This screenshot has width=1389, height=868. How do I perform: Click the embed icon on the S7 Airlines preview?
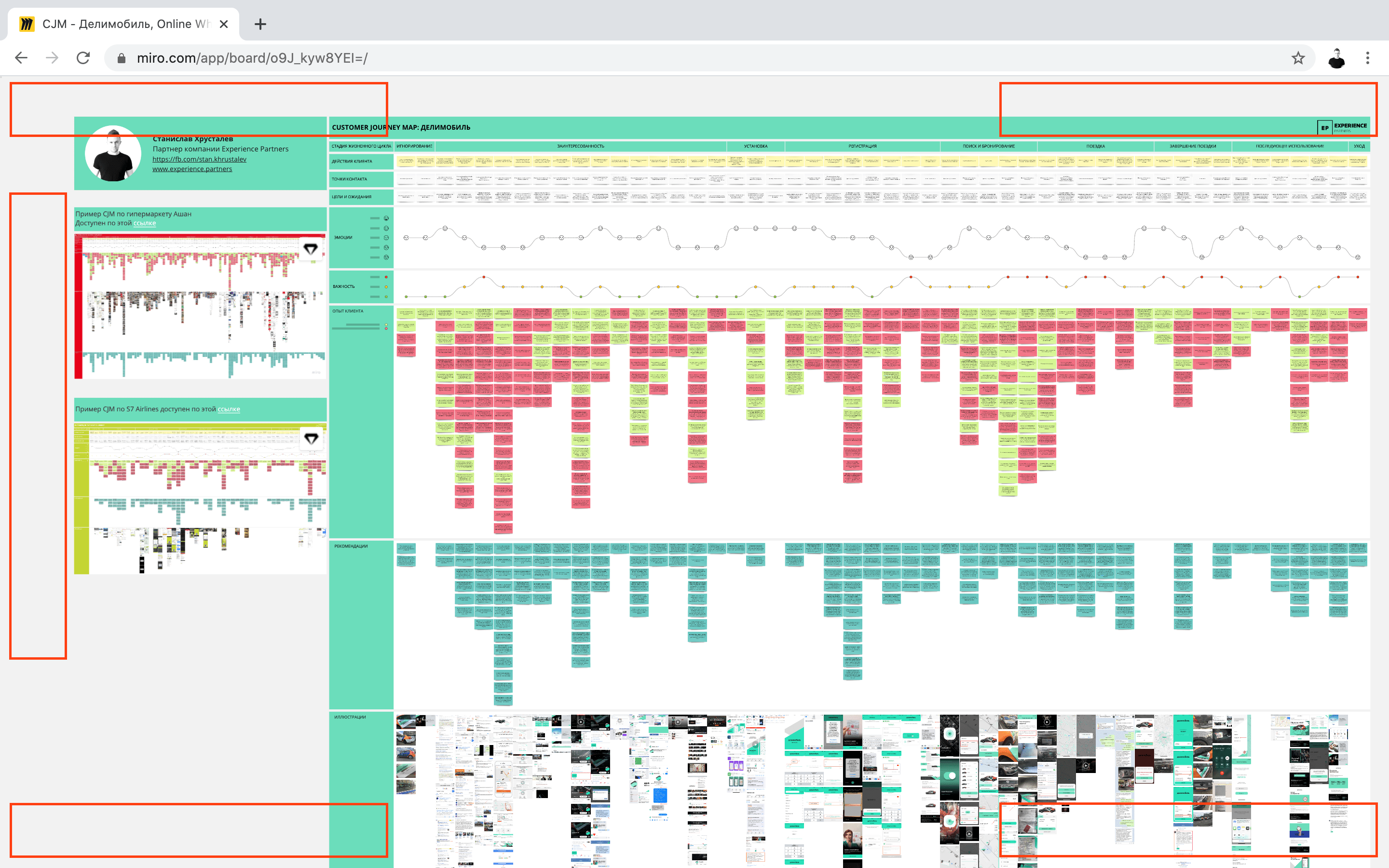pos(311,439)
